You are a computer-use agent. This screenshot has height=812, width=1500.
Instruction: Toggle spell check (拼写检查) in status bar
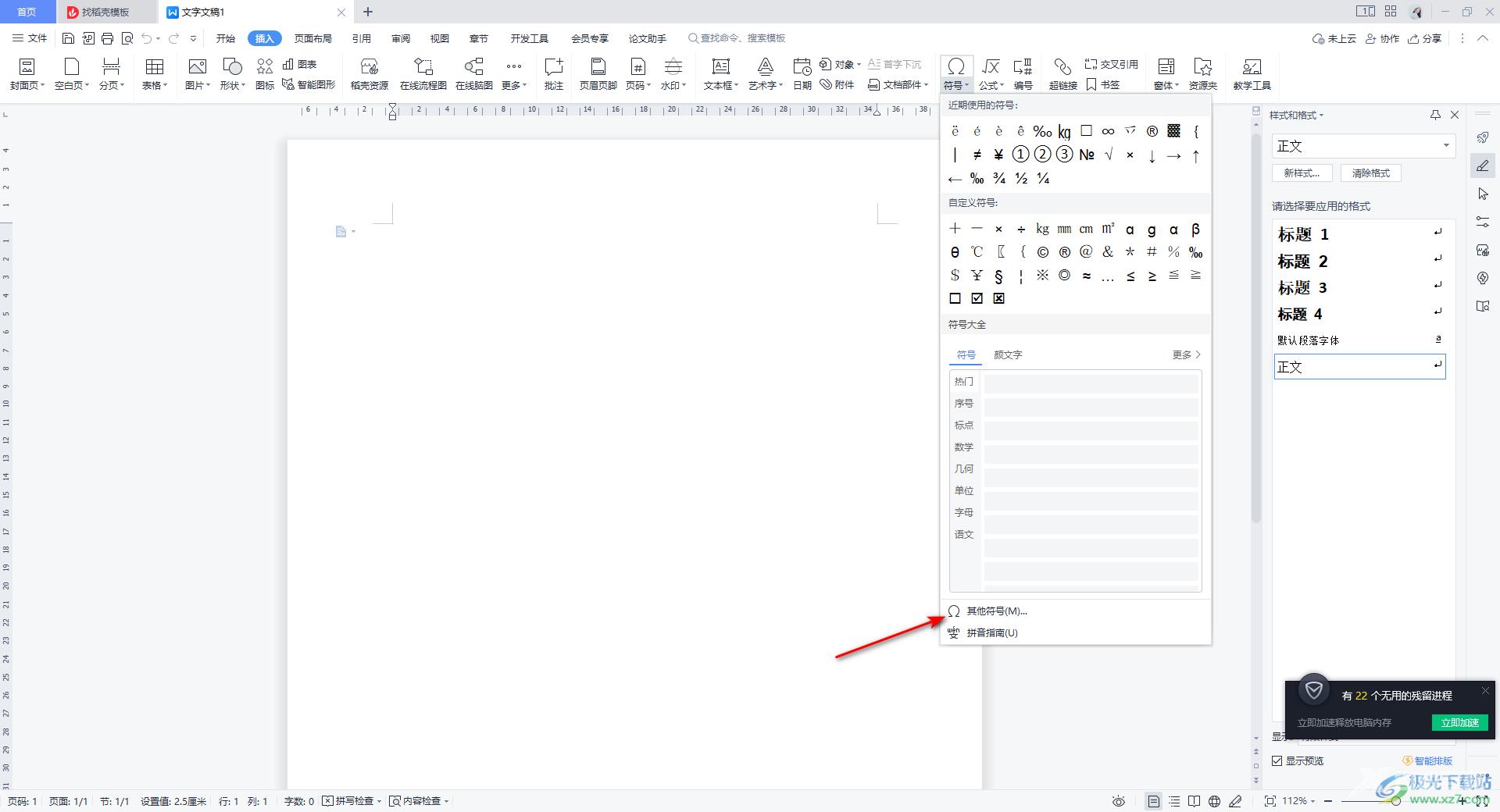[x=352, y=801]
